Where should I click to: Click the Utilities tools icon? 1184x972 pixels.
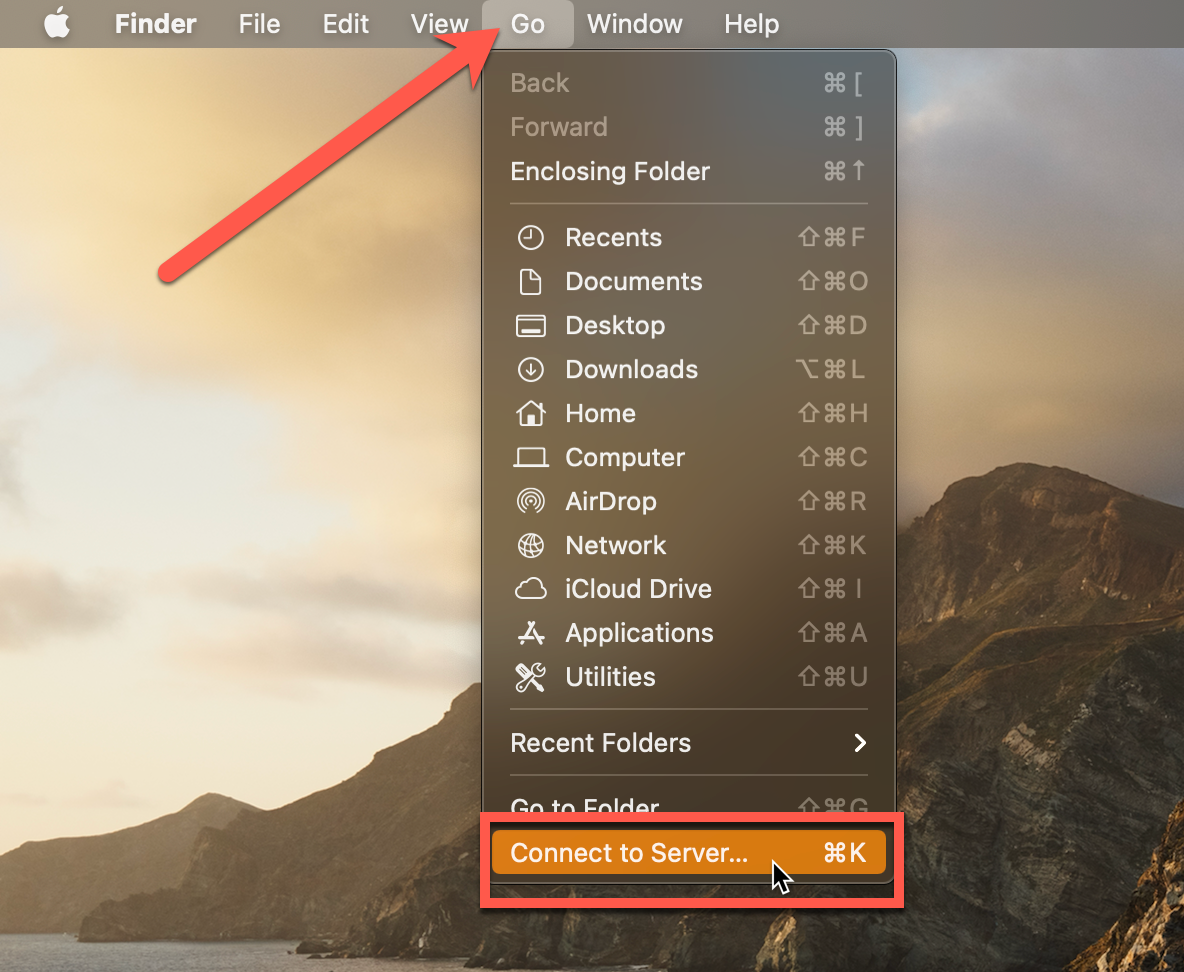point(530,677)
